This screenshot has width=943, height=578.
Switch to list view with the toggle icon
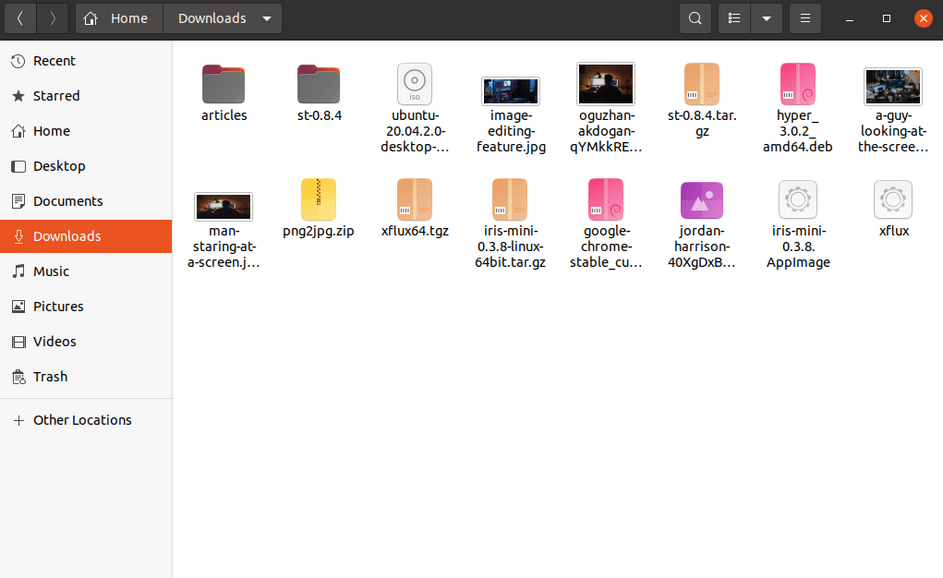(x=734, y=19)
